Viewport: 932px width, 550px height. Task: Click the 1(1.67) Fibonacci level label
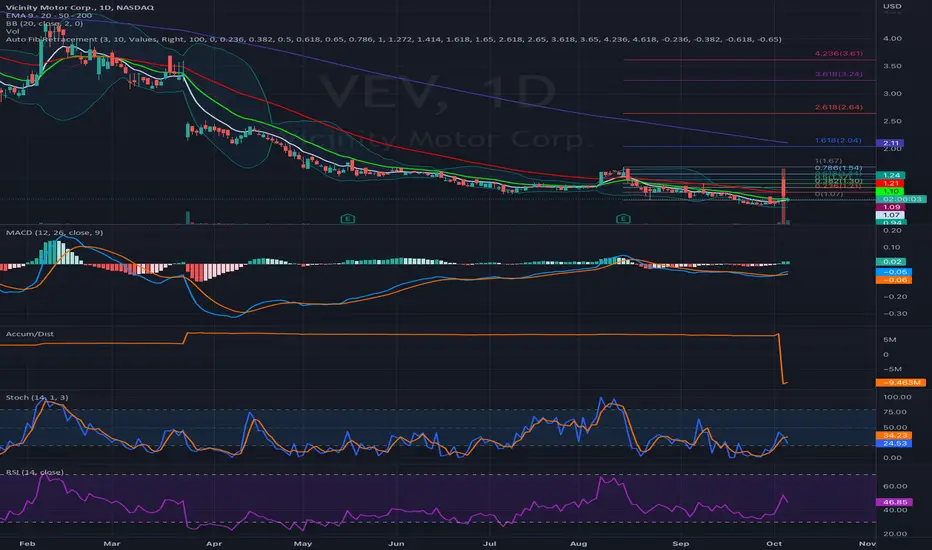click(829, 161)
